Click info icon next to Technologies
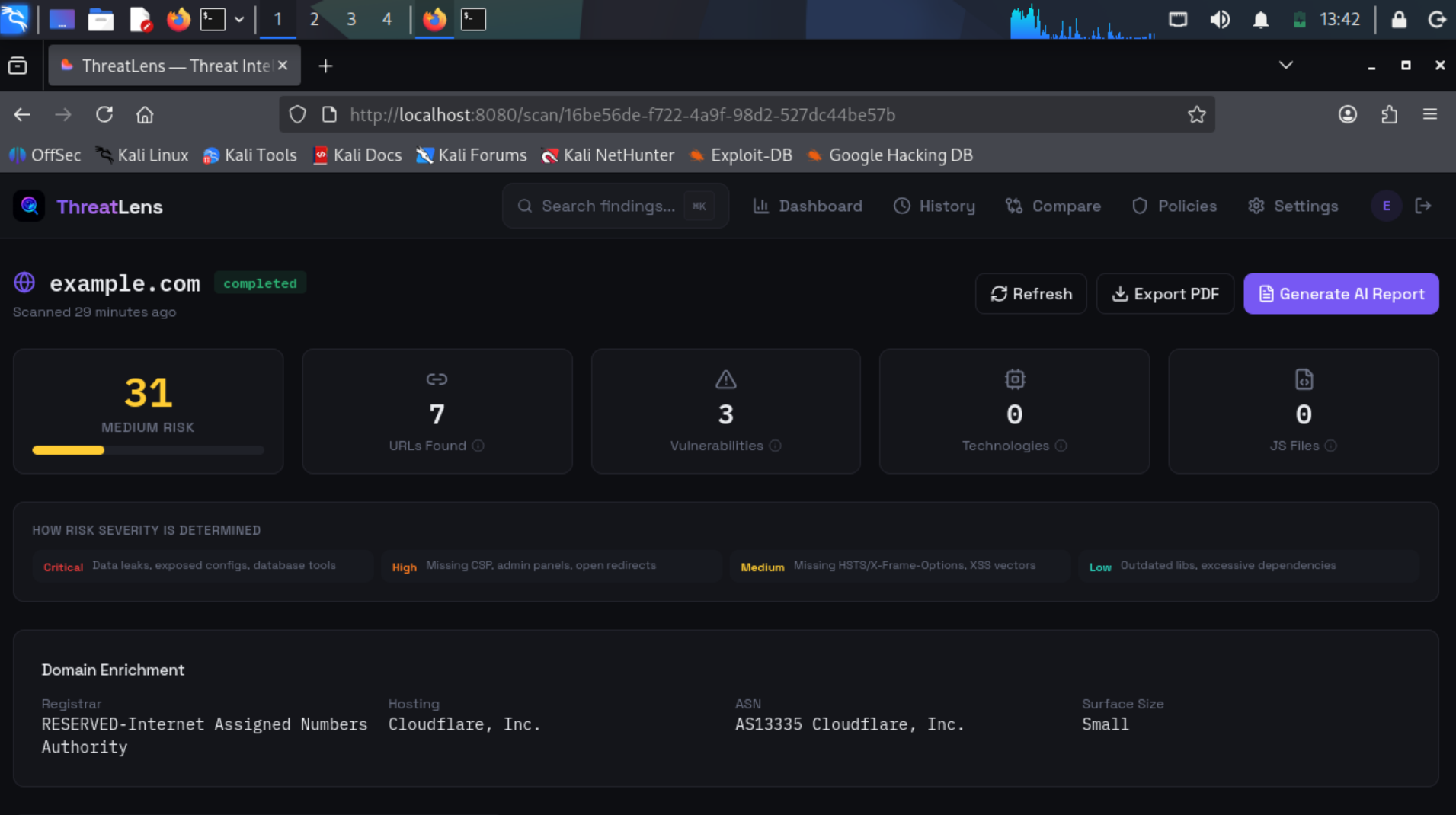The width and height of the screenshot is (1456, 815). [x=1061, y=446]
